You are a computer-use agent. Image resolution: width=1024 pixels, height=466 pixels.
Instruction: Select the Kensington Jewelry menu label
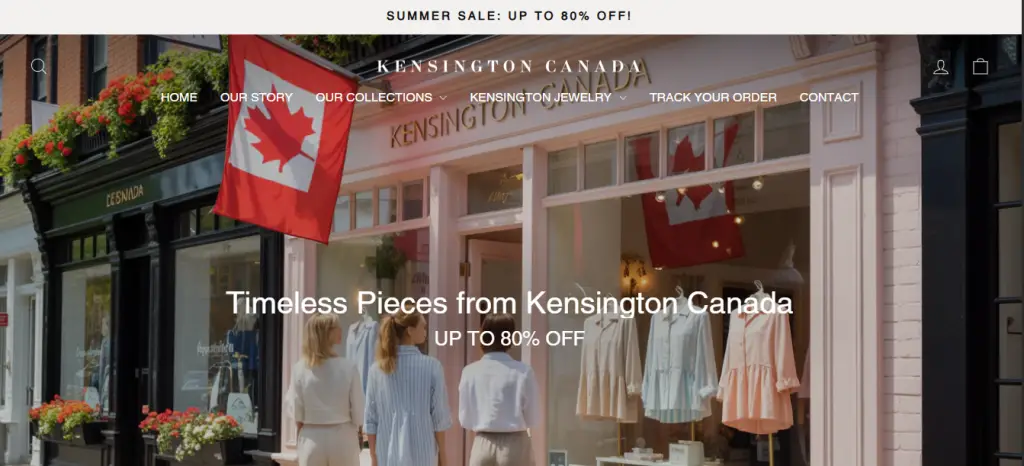point(540,97)
